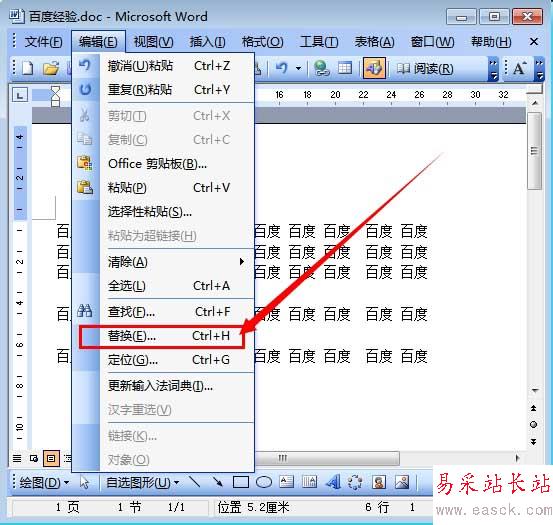The width and height of the screenshot is (553, 525).
Task: Click the Insert WordArt icon
Action: (x=333, y=482)
